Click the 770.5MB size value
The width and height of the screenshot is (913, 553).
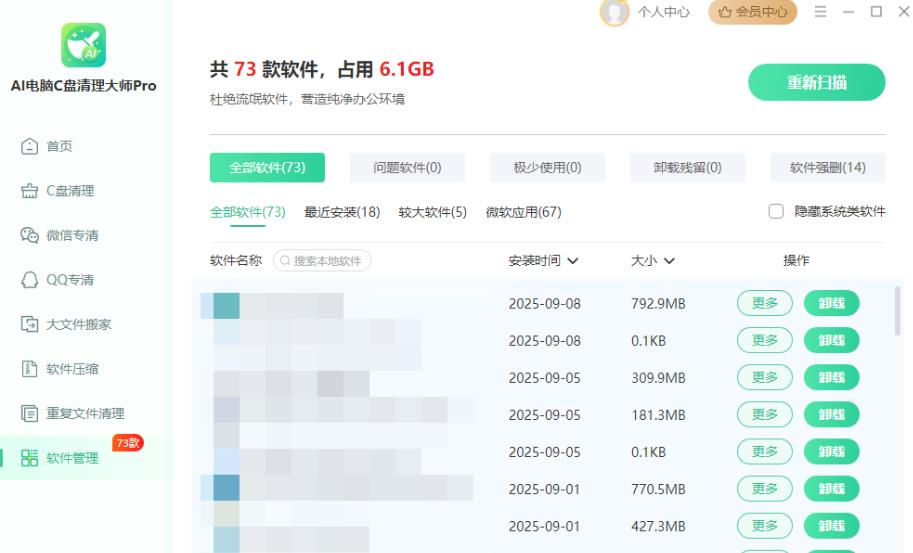tap(659, 489)
